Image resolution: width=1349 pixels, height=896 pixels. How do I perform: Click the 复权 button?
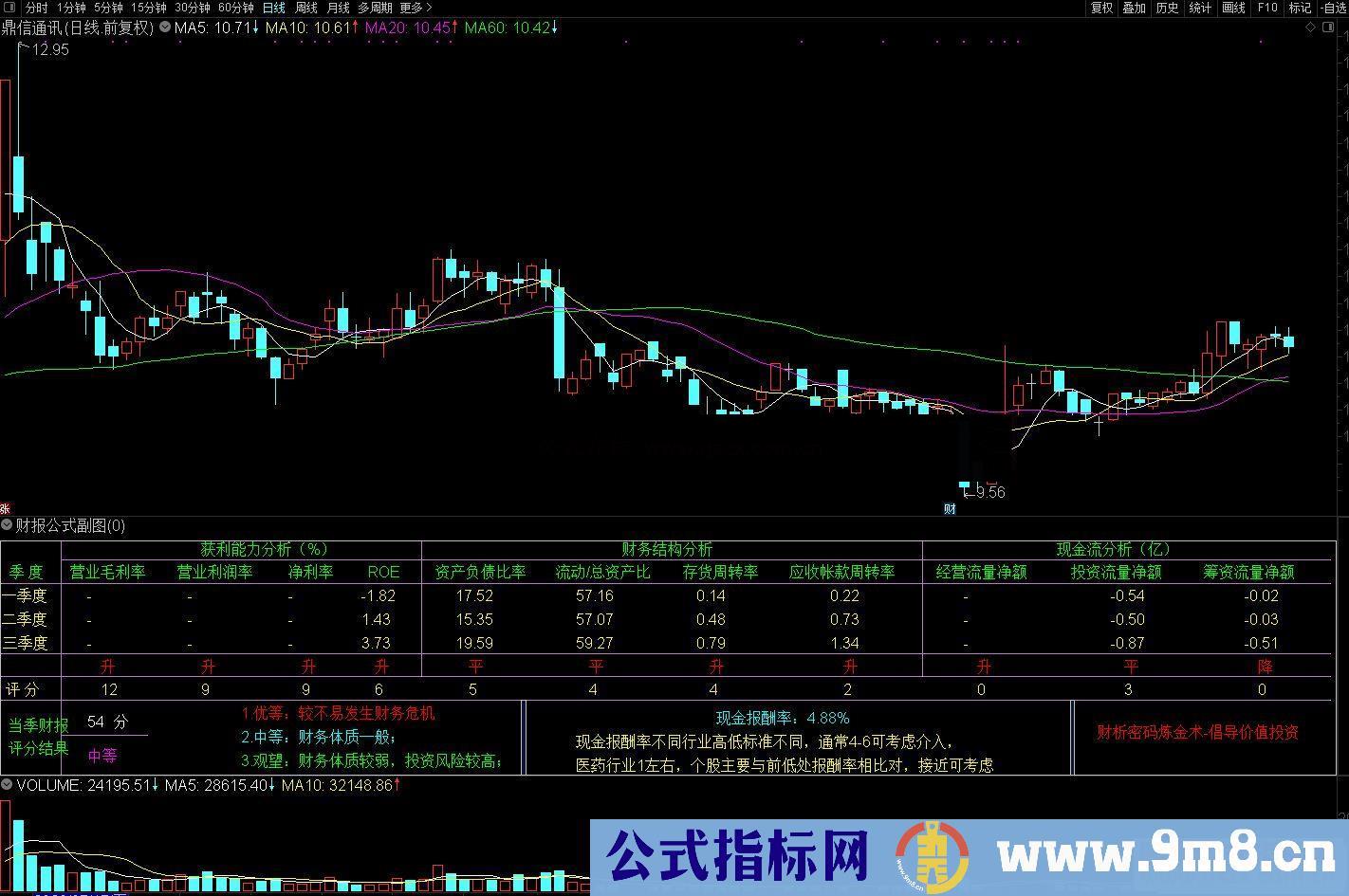tap(1101, 8)
